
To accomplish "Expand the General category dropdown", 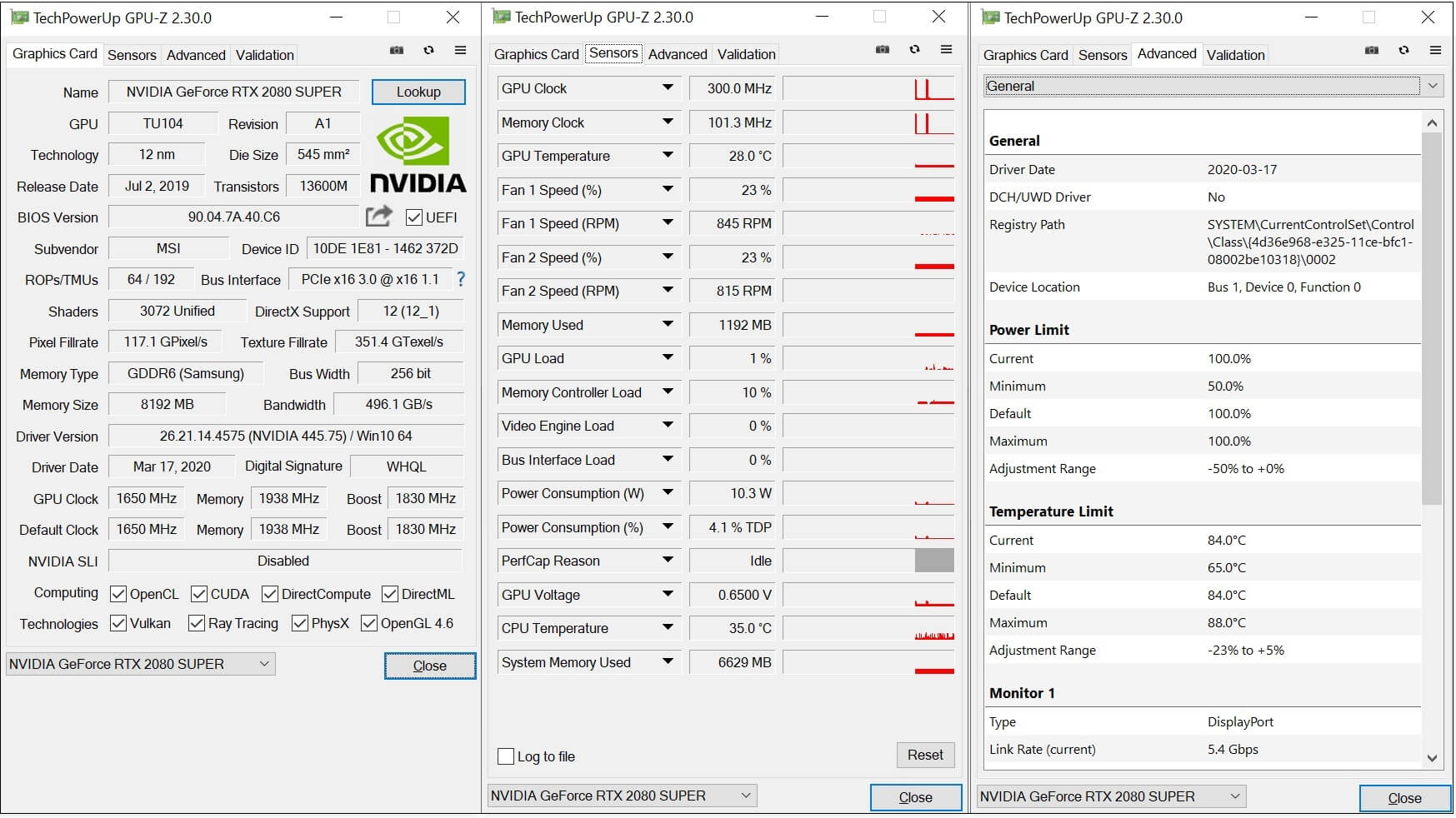I will point(1432,86).
